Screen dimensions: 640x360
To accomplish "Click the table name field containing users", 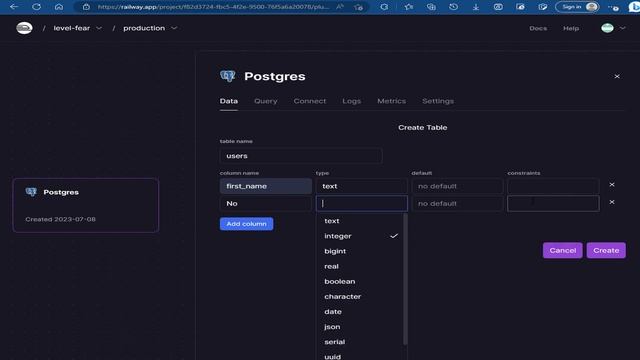I will (301, 156).
